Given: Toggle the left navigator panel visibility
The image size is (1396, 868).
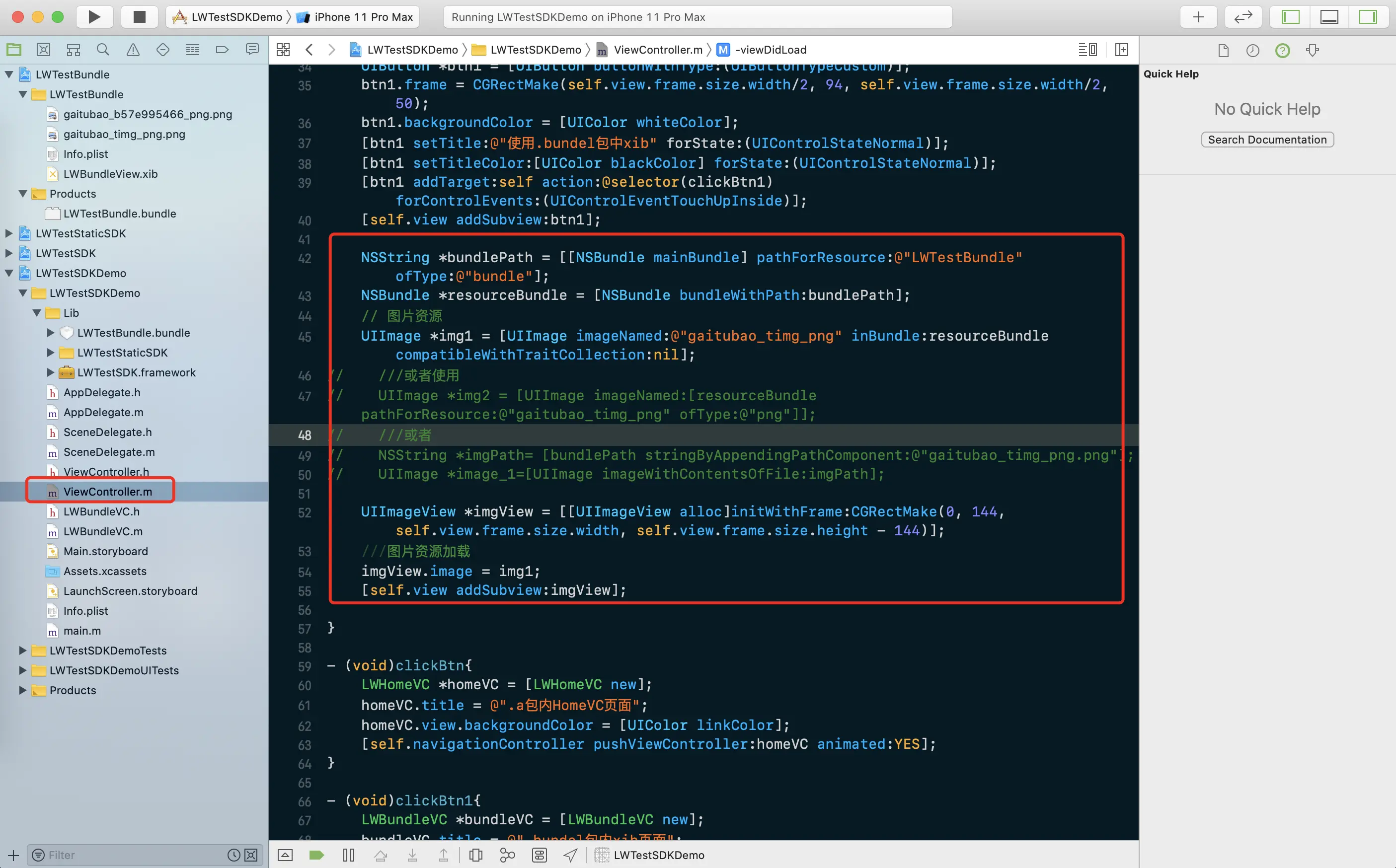Looking at the screenshot, I should [1290, 17].
